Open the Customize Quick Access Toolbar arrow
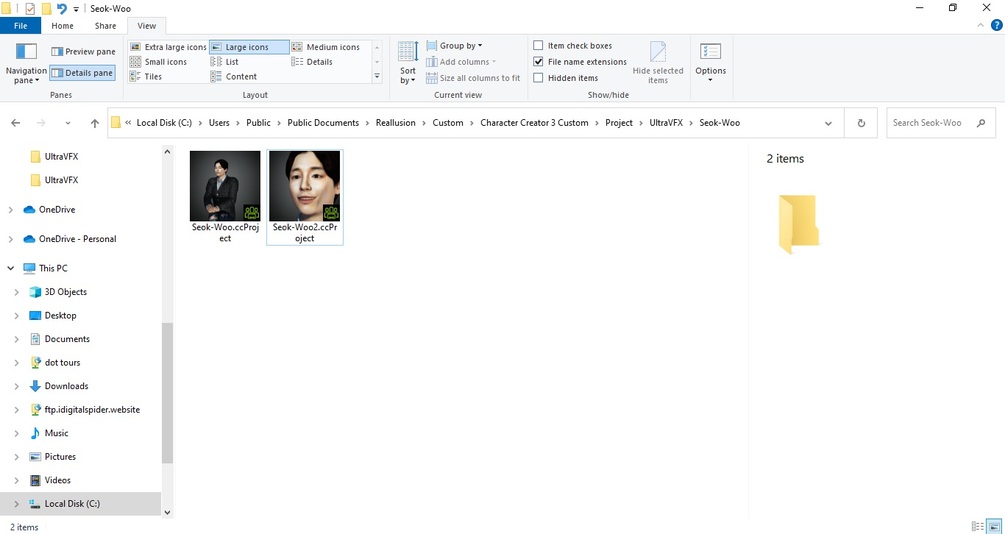The height and width of the screenshot is (534, 1005). click(76, 9)
